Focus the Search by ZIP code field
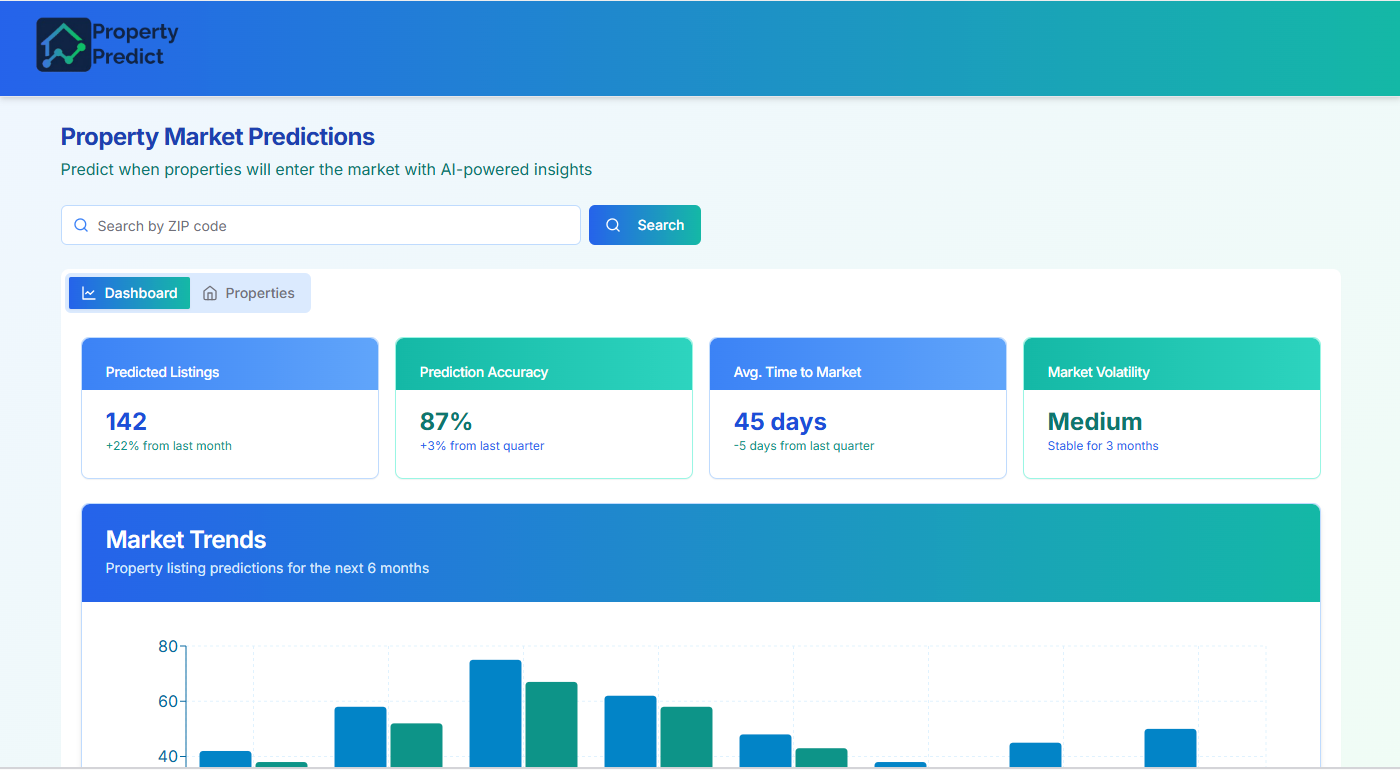The image size is (1400, 770). [x=330, y=226]
